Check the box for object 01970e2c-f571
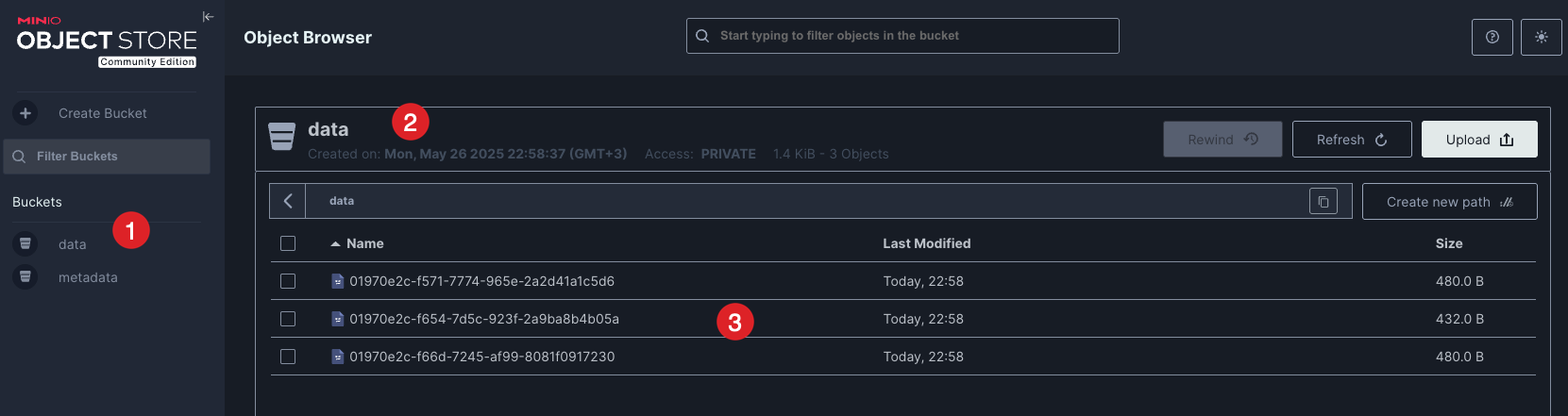Screen dimensions: 1568x416 [x=288, y=281]
